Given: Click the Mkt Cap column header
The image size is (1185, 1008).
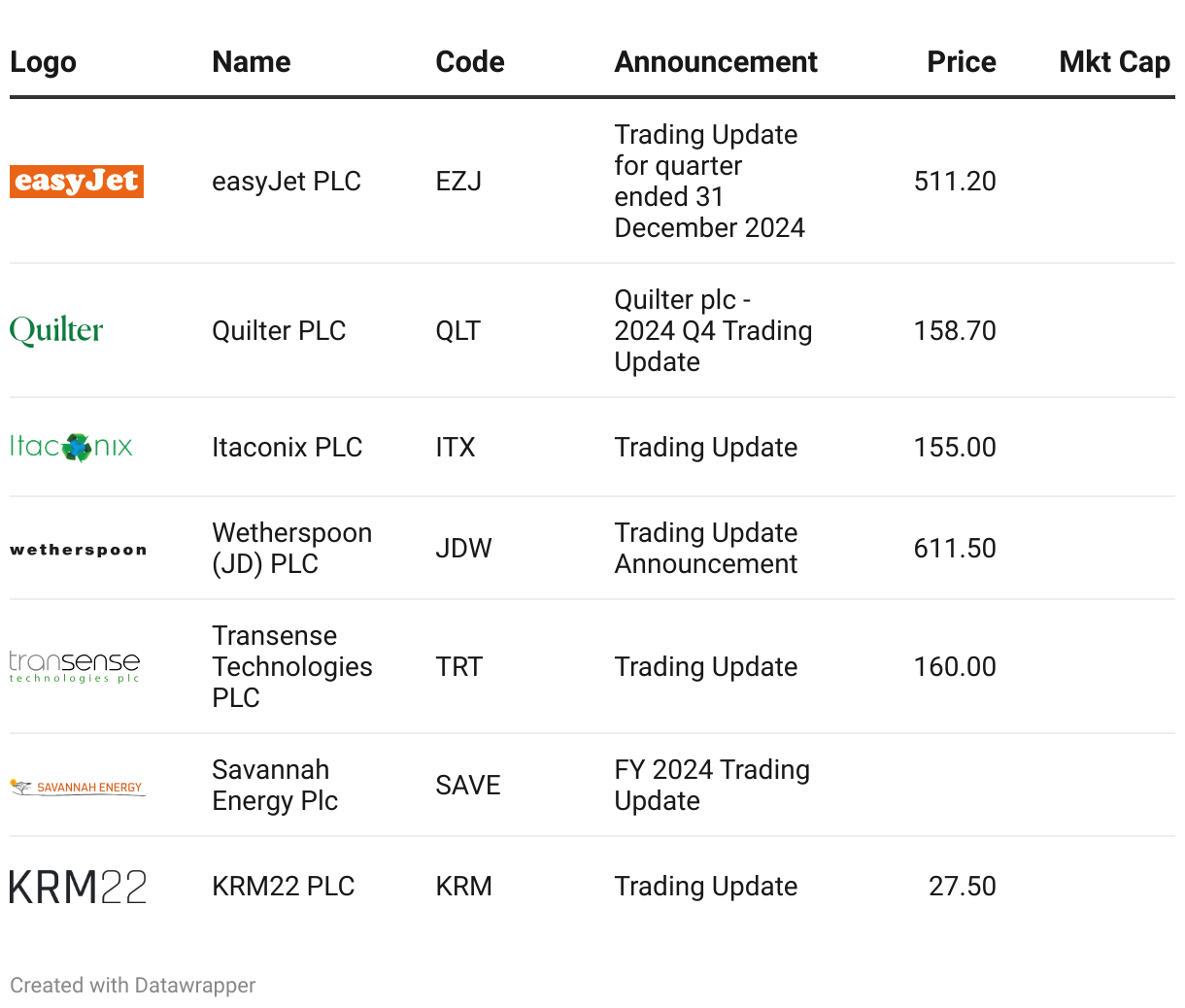Looking at the screenshot, I should 1114,62.
